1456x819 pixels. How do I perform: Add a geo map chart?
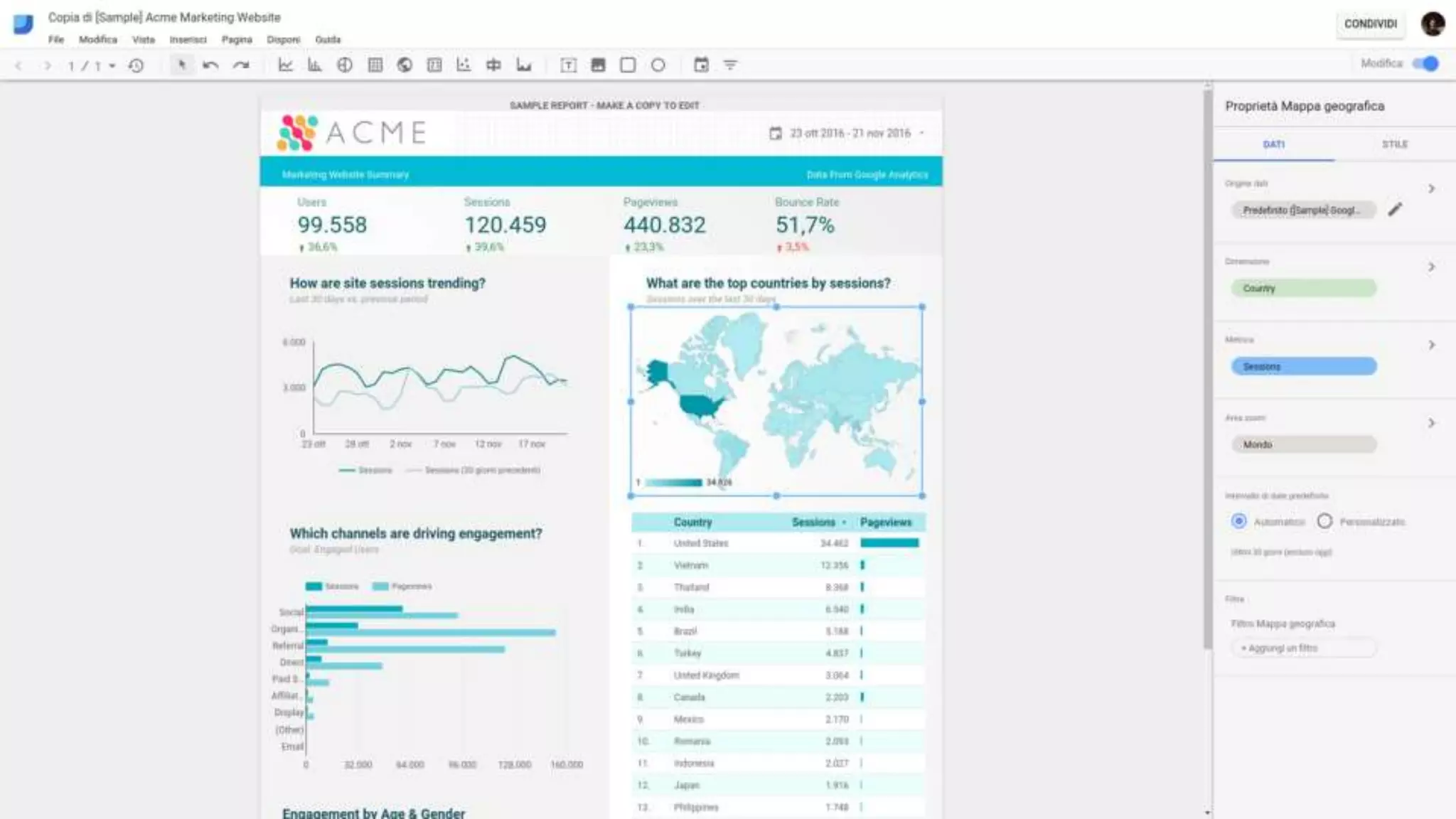[405, 65]
